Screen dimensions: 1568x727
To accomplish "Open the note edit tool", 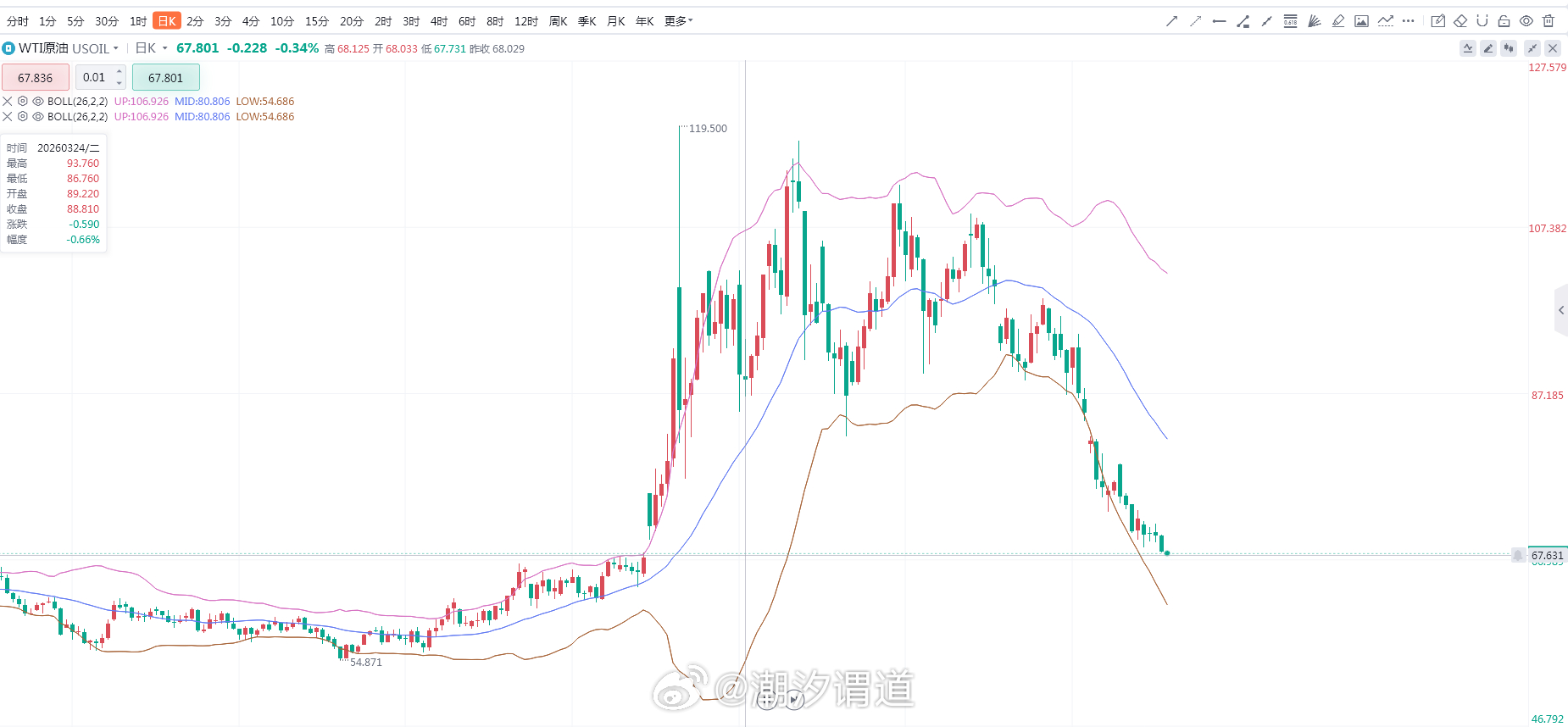I will tap(1437, 21).
